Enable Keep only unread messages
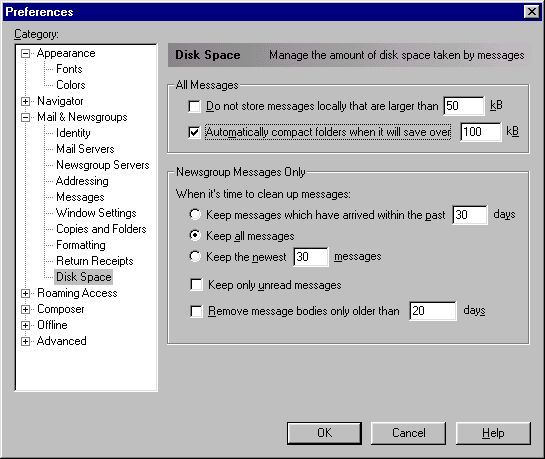This screenshot has width=545, height=459. tap(196, 285)
